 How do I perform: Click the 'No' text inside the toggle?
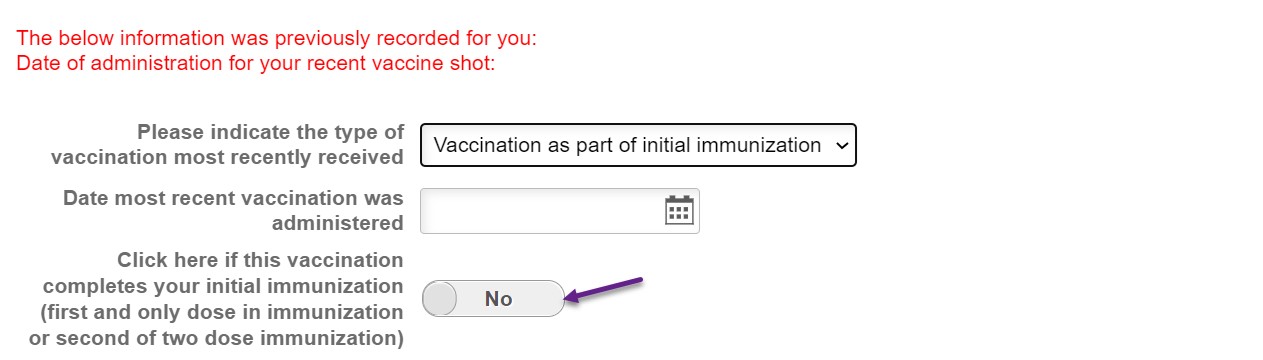point(498,299)
